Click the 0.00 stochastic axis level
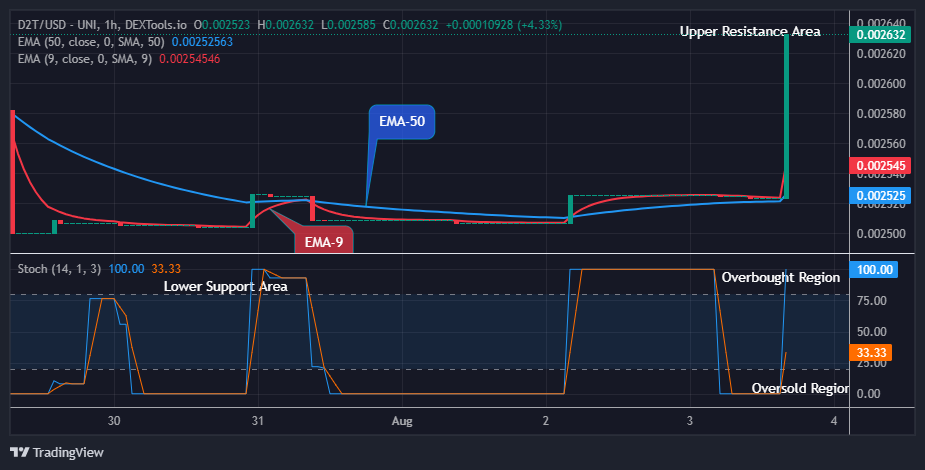Image resolution: width=925 pixels, height=470 pixels. (x=868, y=393)
